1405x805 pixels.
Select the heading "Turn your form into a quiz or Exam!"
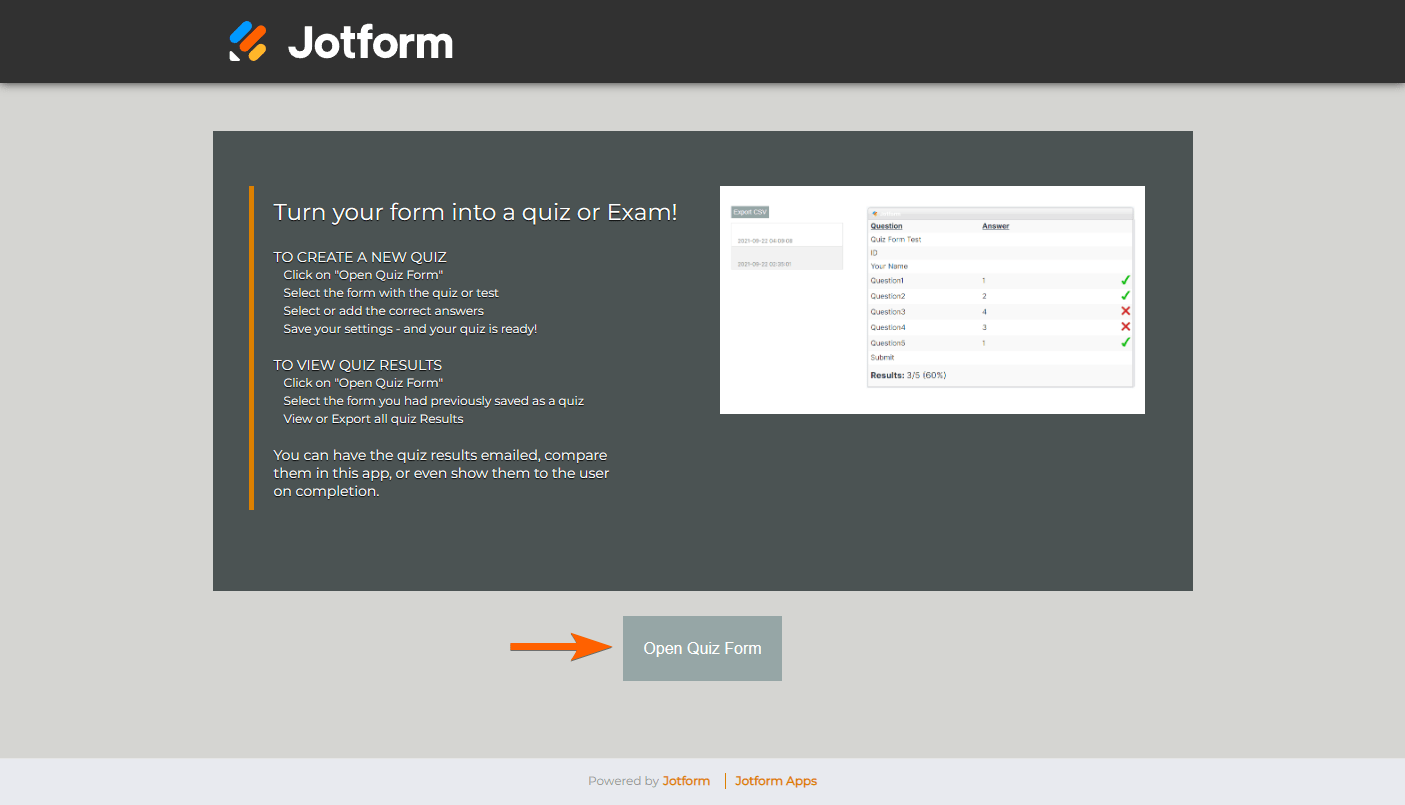[476, 212]
